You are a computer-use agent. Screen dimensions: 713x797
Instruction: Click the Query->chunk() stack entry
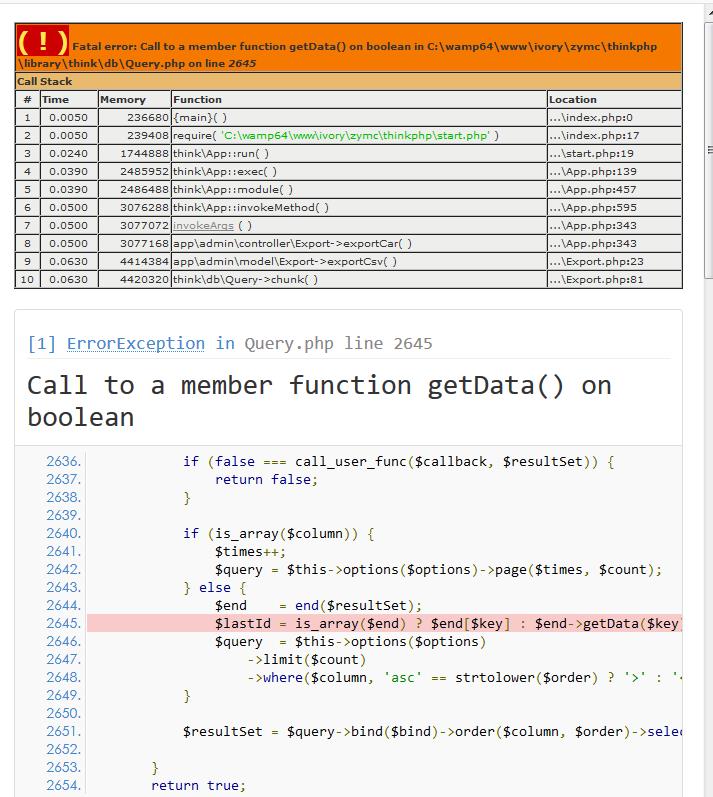tap(246, 279)
